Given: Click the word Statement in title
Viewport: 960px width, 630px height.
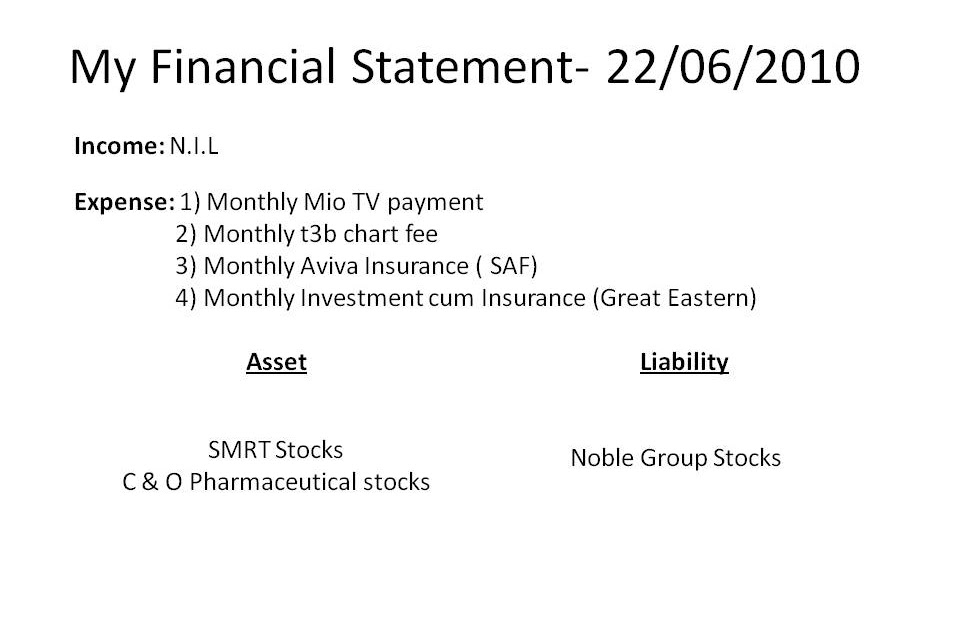Looking at the screenshot, I should point(462,66).
